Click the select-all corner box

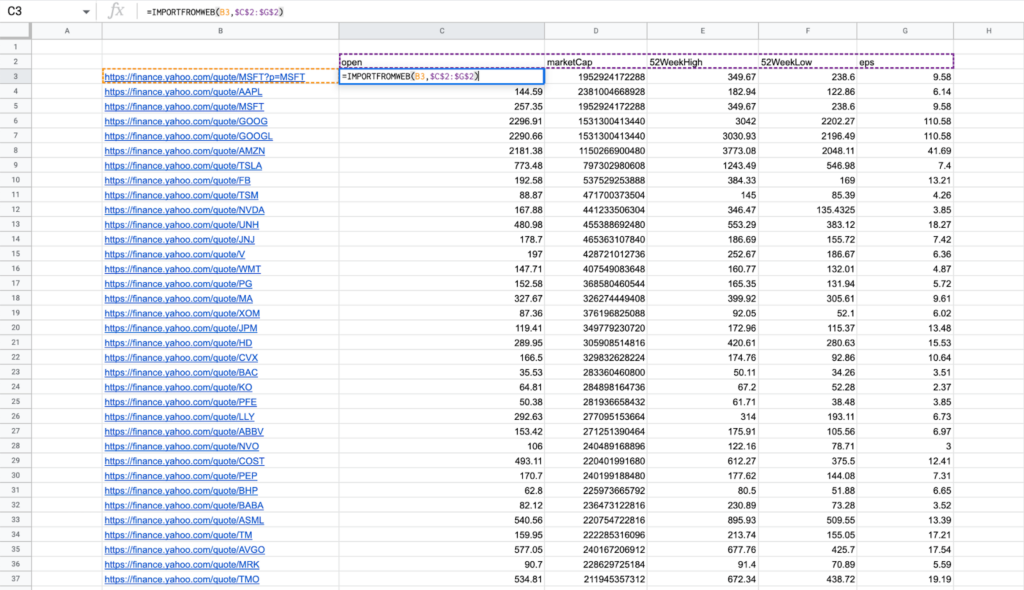(15, 31)
